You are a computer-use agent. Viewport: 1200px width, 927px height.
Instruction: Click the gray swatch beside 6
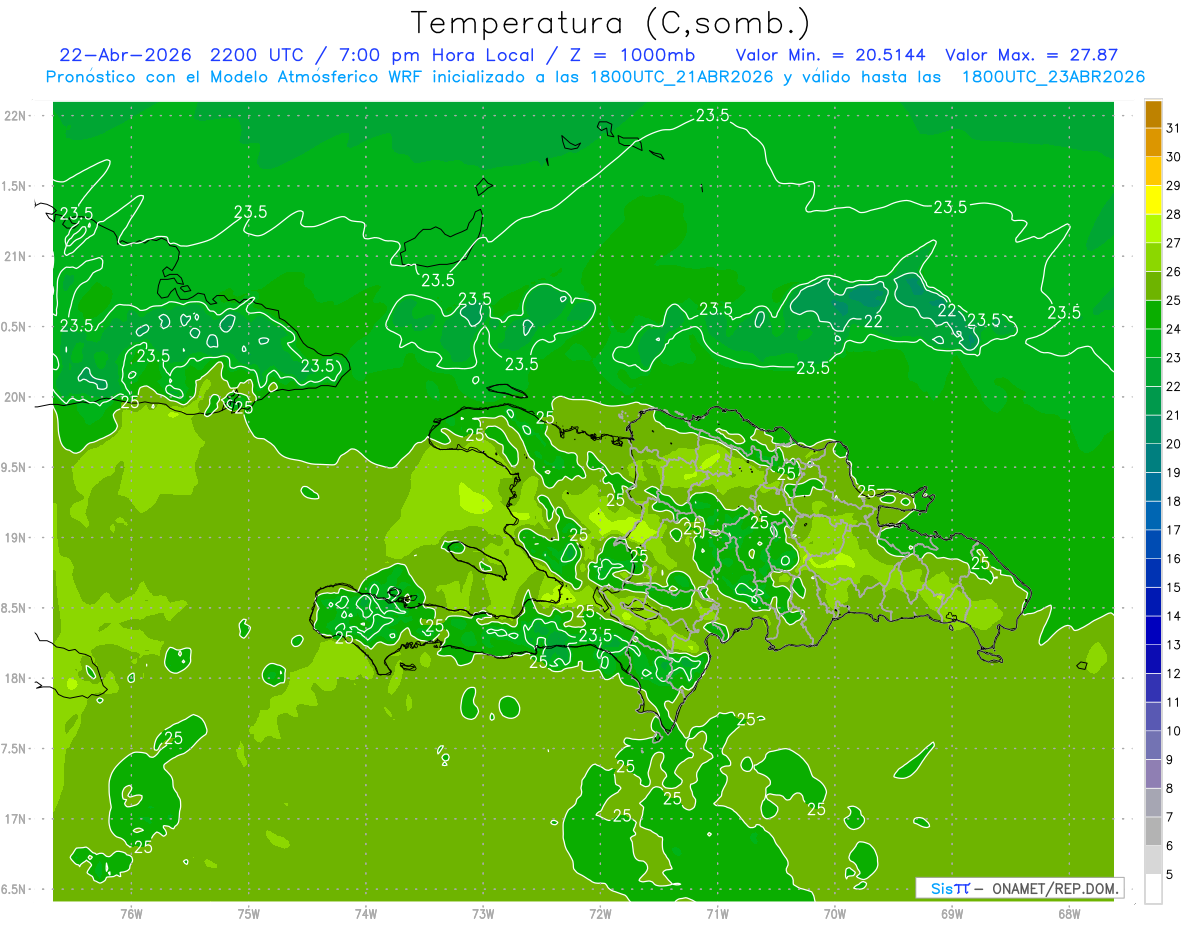click(x=1153, y=833)
